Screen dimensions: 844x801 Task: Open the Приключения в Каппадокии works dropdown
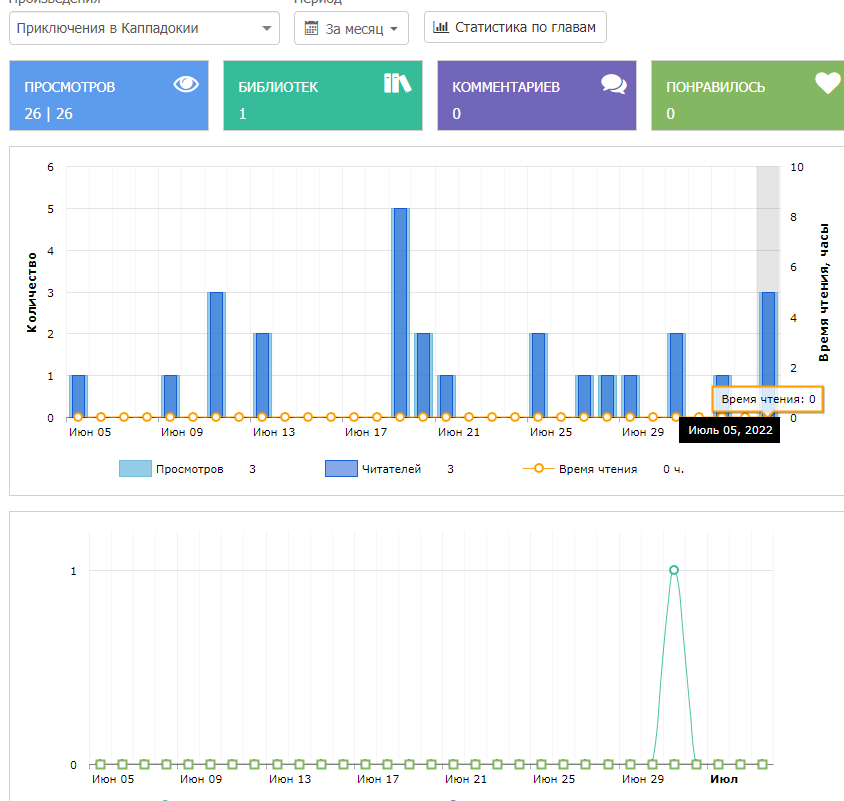[145, 29]
